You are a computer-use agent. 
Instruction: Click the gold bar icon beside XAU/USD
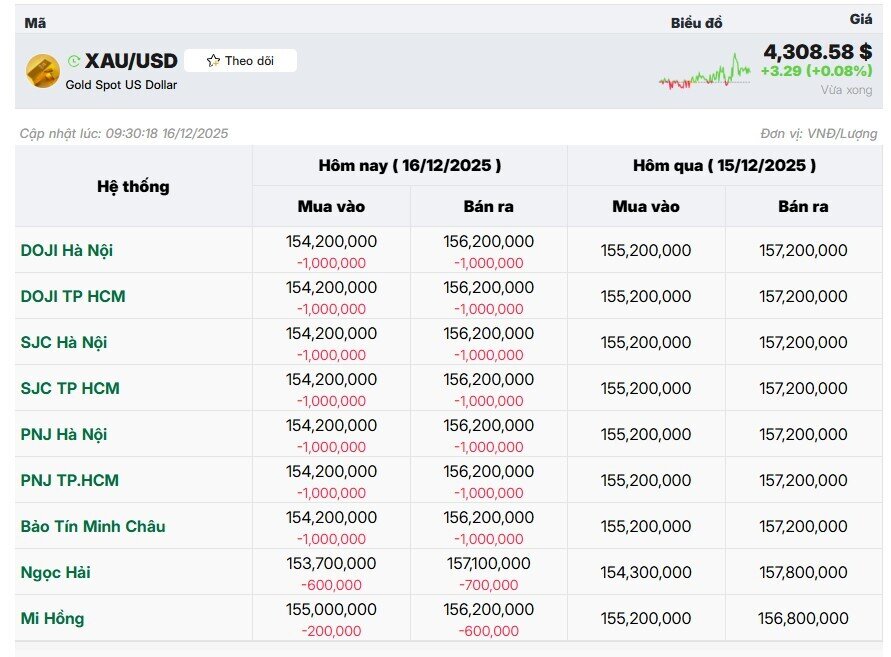[42, 71]
